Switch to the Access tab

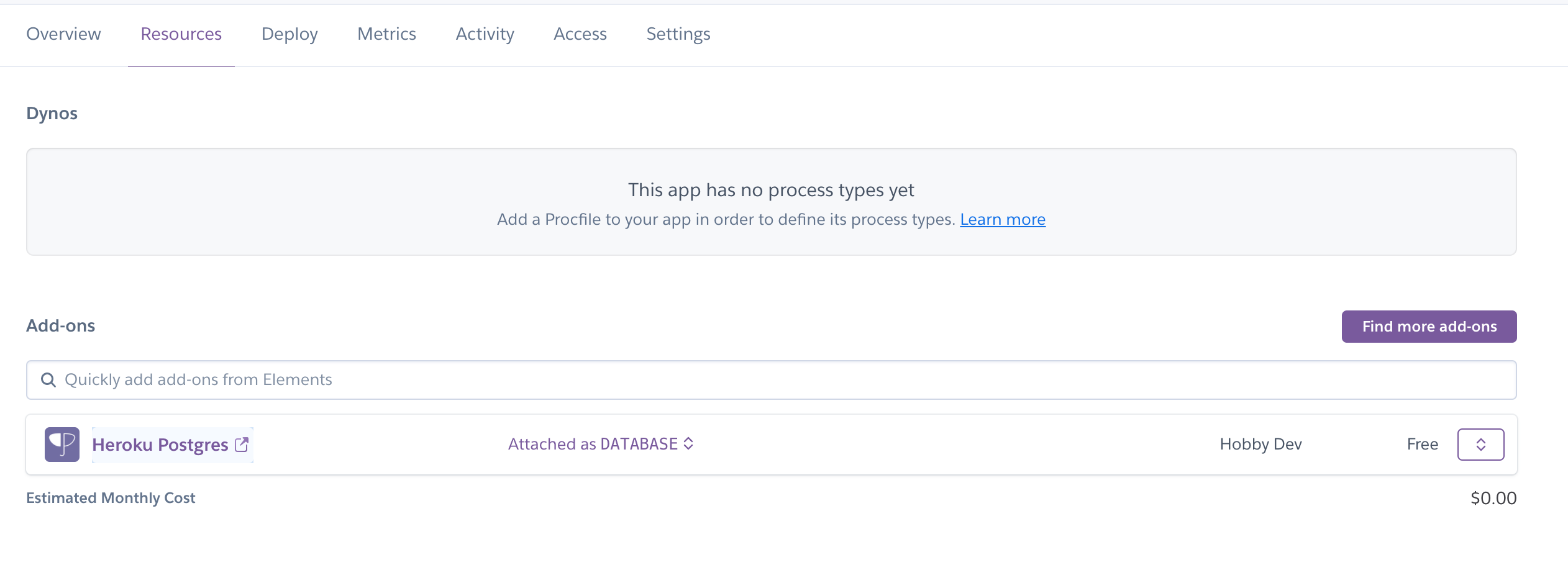point(580,34)
